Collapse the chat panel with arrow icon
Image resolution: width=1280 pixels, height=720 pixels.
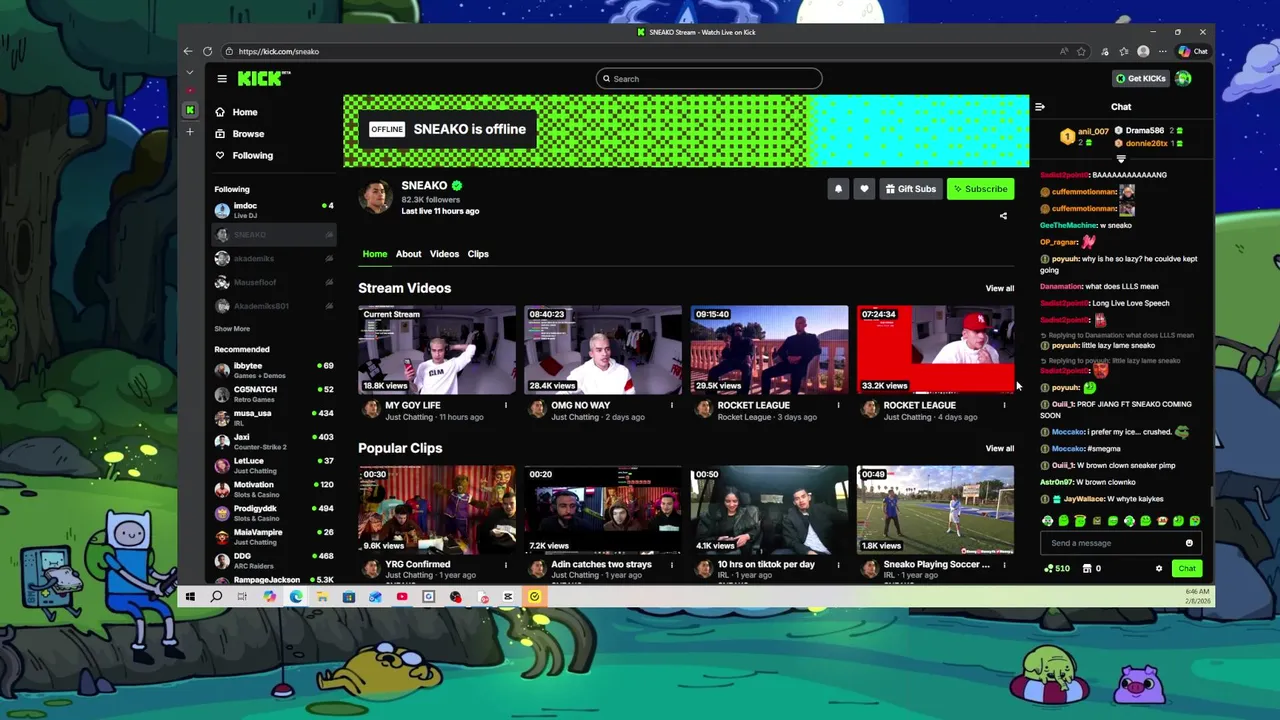click(x=1040, y=107)
